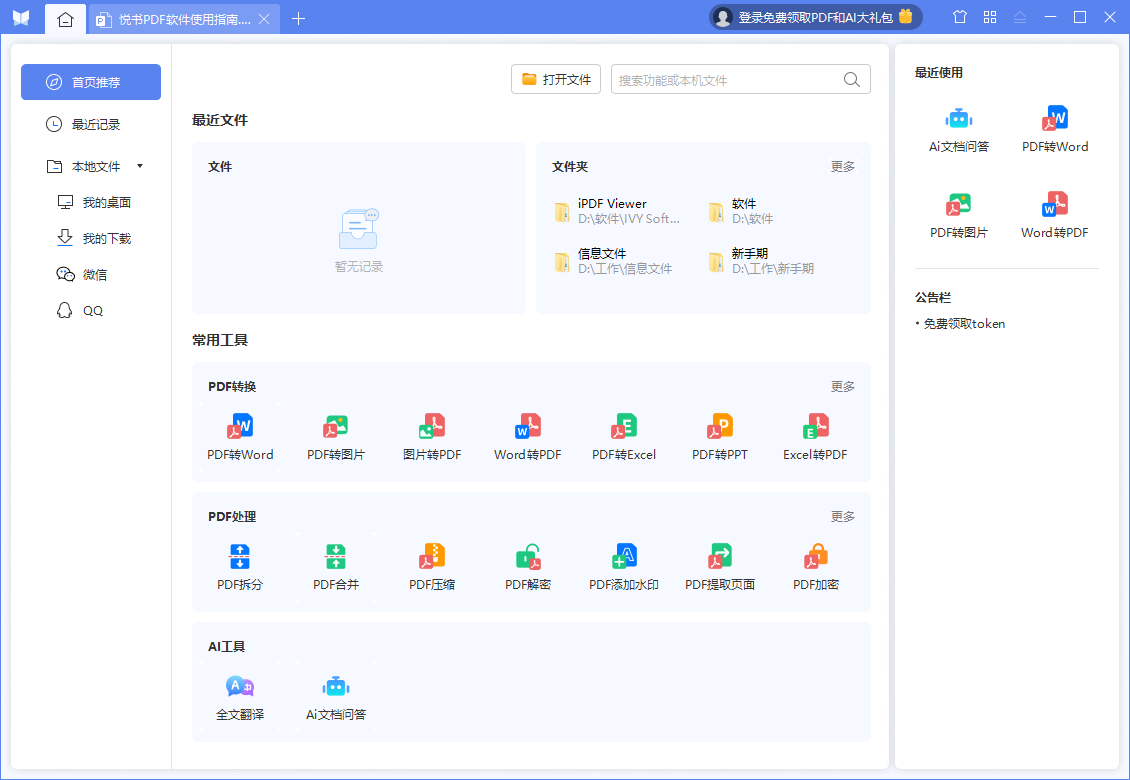1130x780 pixels.
Task: Open the 信息文件 folder
Action: 614,261
